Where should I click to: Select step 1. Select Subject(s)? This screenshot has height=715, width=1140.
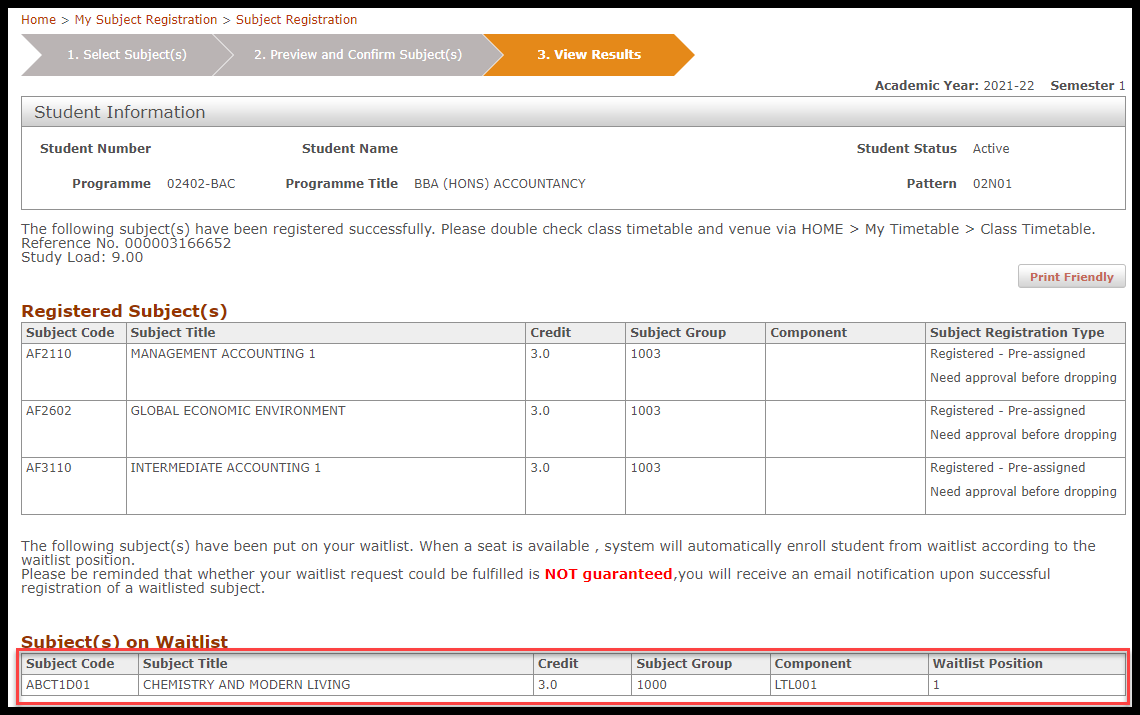pyautogui.click(x=127, y=55)
